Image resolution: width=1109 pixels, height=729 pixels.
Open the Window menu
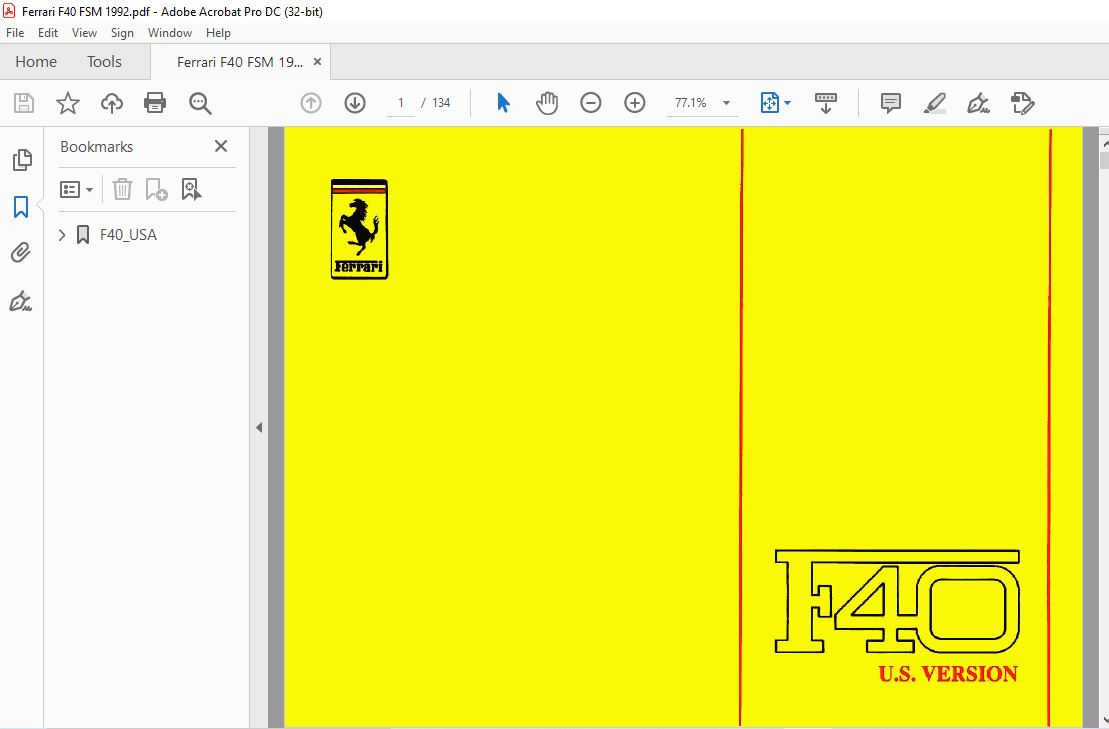(x=170, y=33)
